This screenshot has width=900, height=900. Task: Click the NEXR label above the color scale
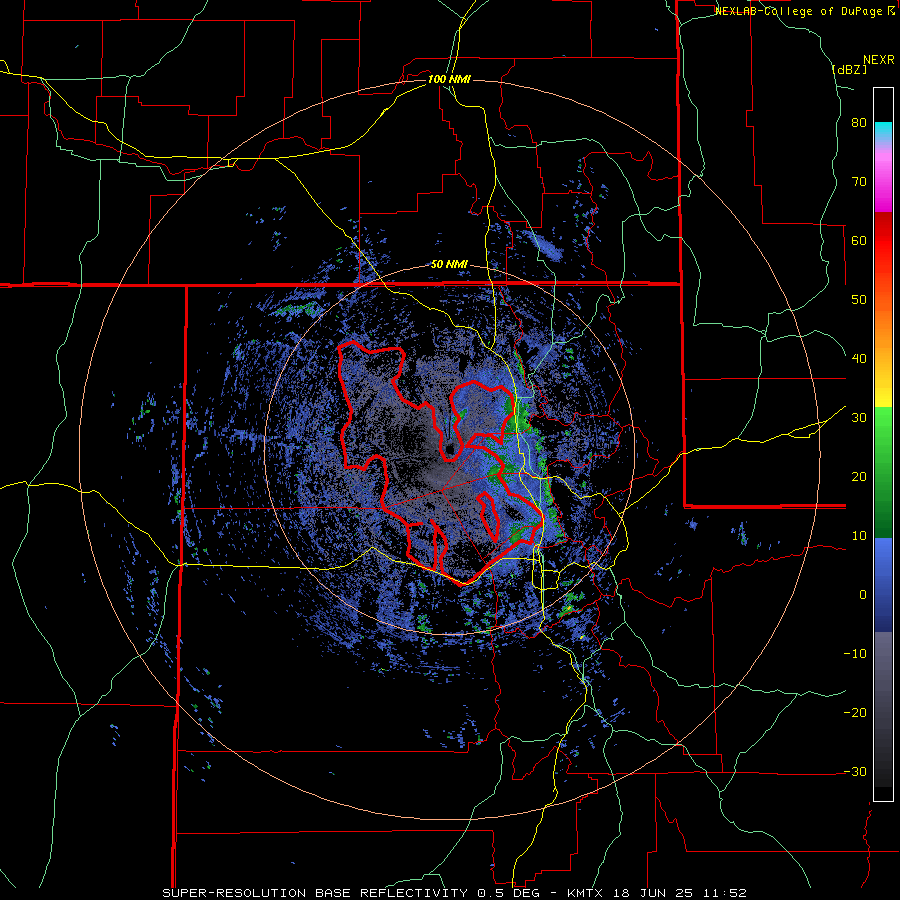coord(879,60)
